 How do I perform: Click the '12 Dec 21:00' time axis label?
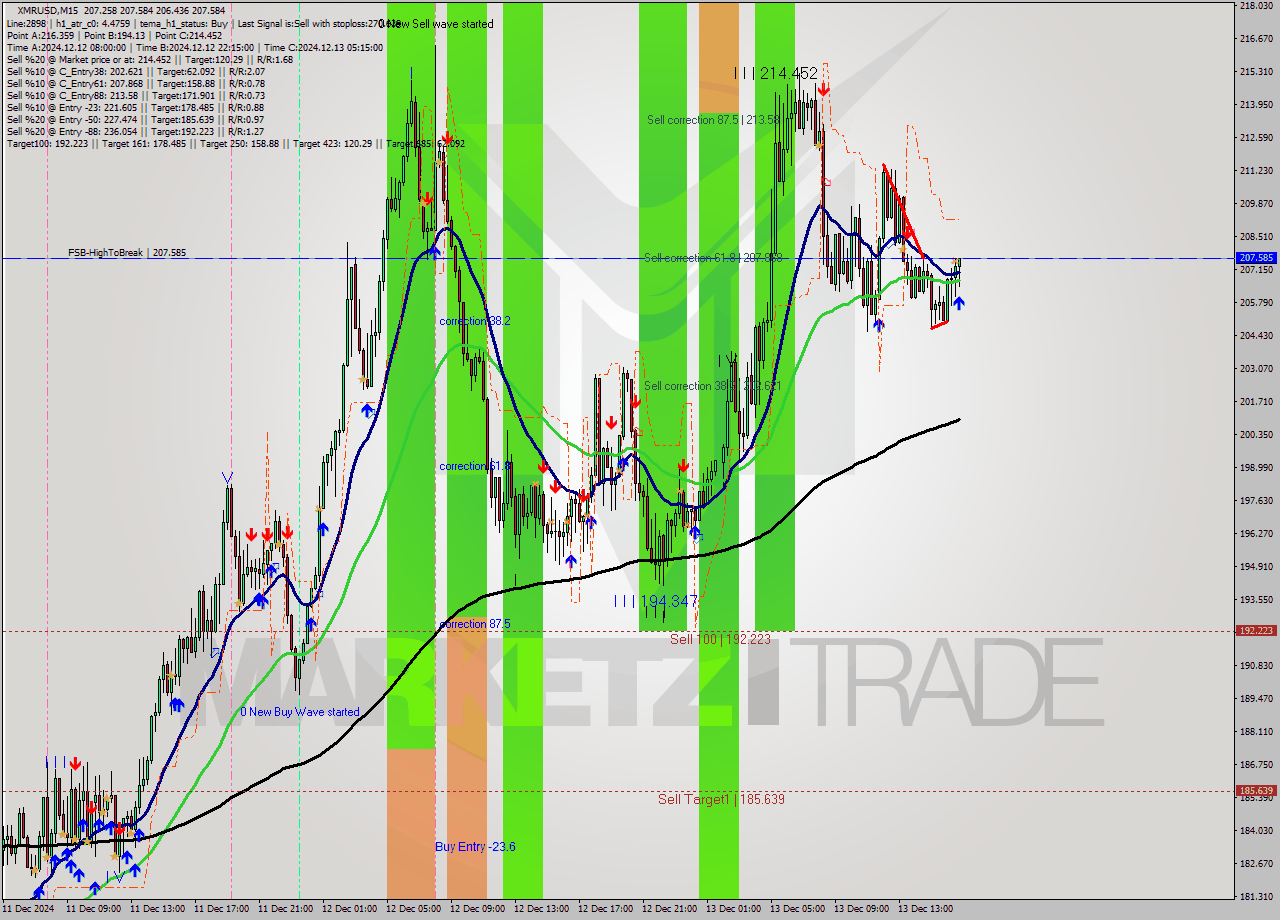coord(668,909)
